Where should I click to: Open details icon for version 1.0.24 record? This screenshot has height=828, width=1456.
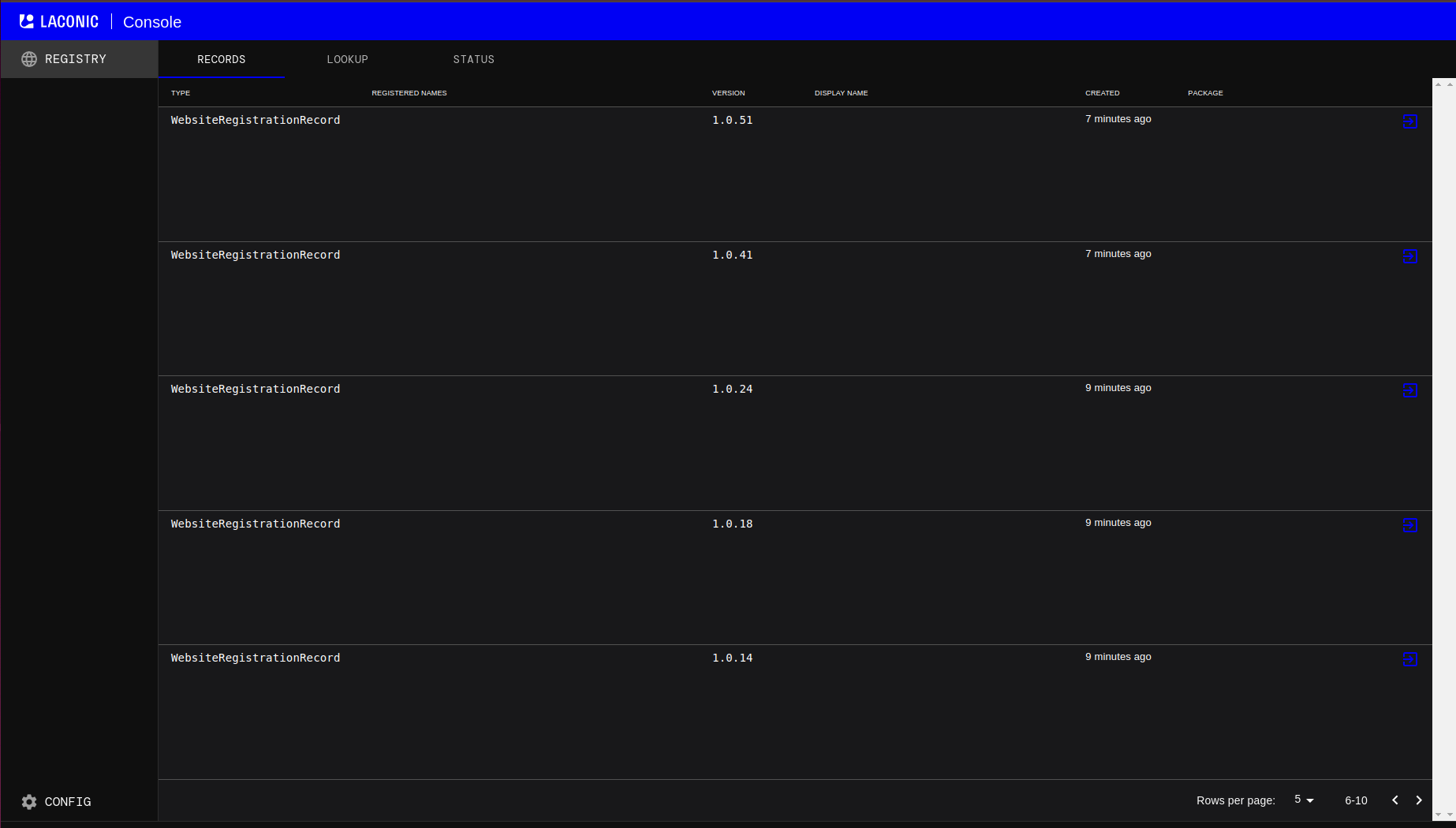pos(1410,390)
